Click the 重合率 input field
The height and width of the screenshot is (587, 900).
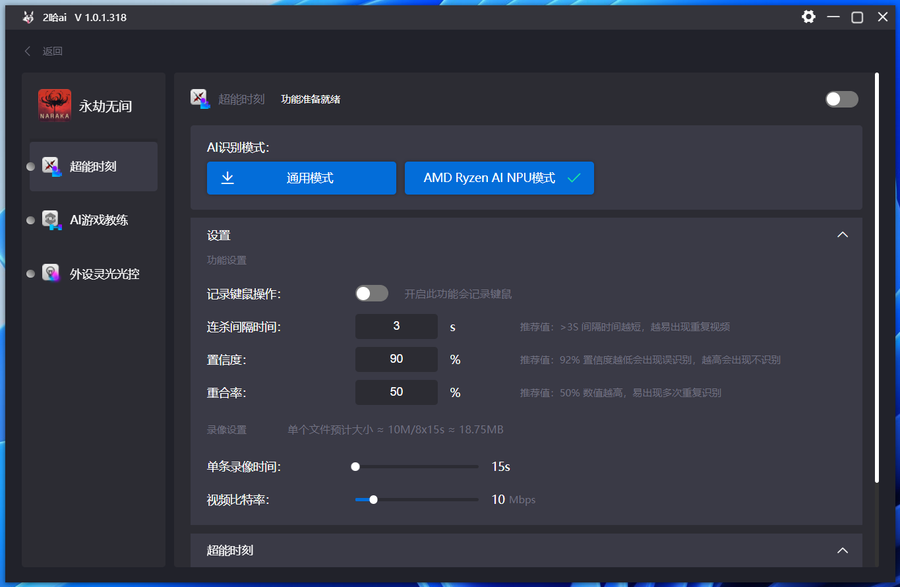396,392
